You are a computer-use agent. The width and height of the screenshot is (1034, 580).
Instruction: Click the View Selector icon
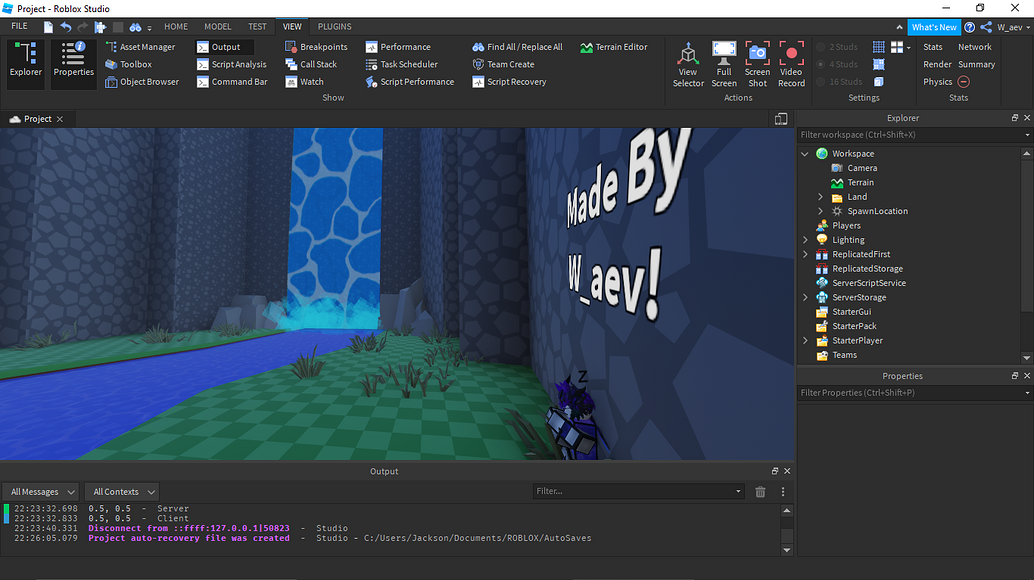click(688, 63)
